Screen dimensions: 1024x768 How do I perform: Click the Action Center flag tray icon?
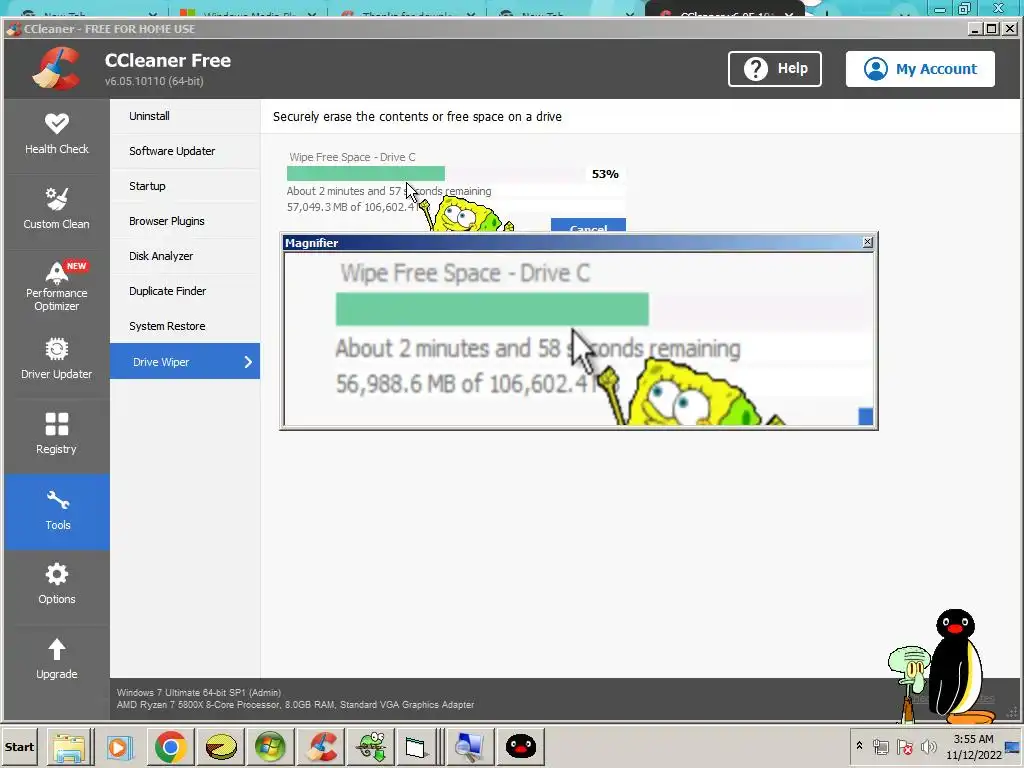[x=904, y=746]
